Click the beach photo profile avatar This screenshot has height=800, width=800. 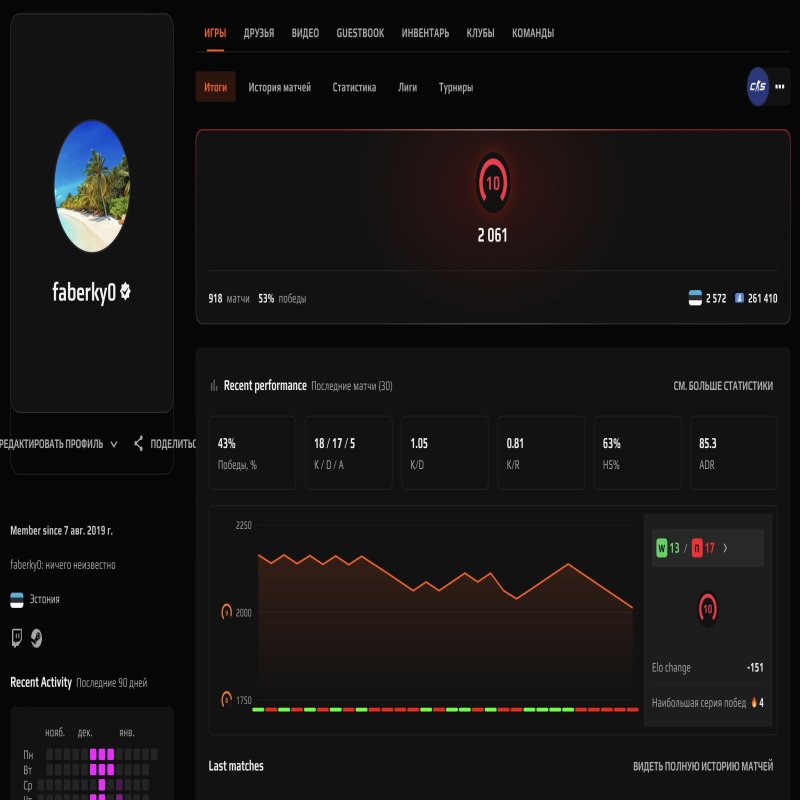pos(91,186)
